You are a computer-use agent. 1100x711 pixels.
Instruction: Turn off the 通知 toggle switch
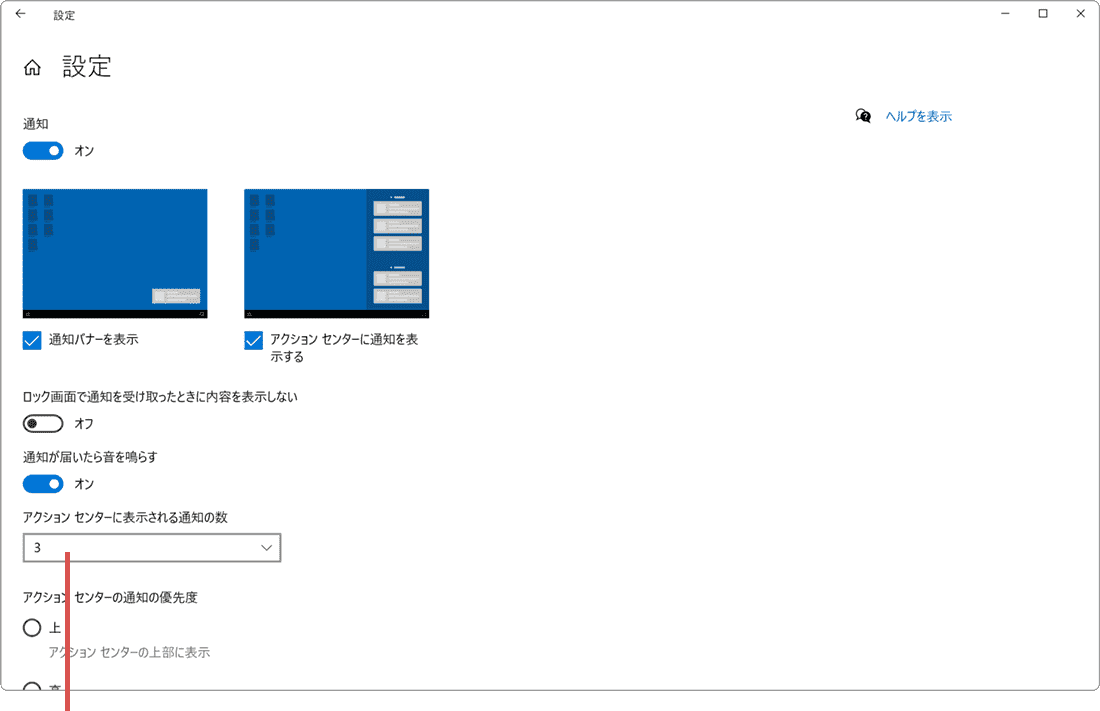point(42,150)
